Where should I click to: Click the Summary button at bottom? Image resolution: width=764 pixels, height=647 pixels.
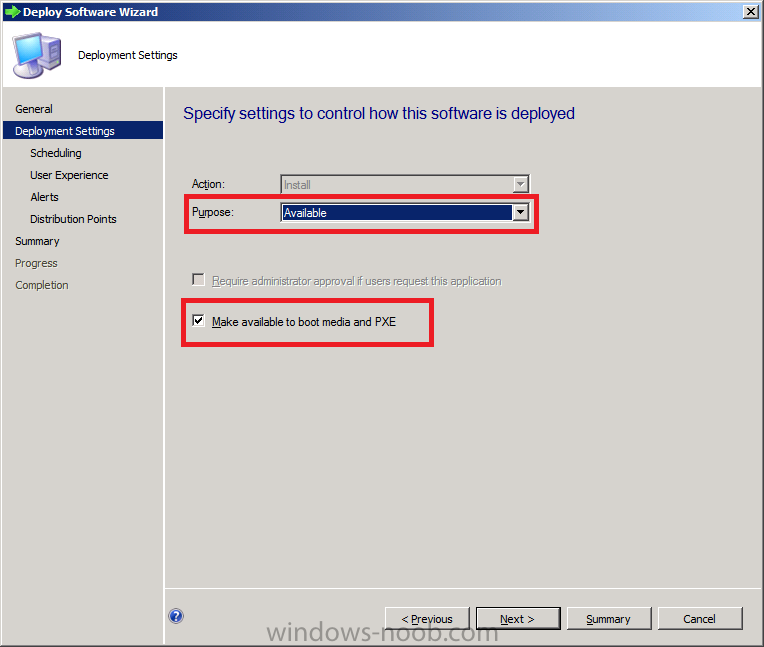[x=609, y=619]
